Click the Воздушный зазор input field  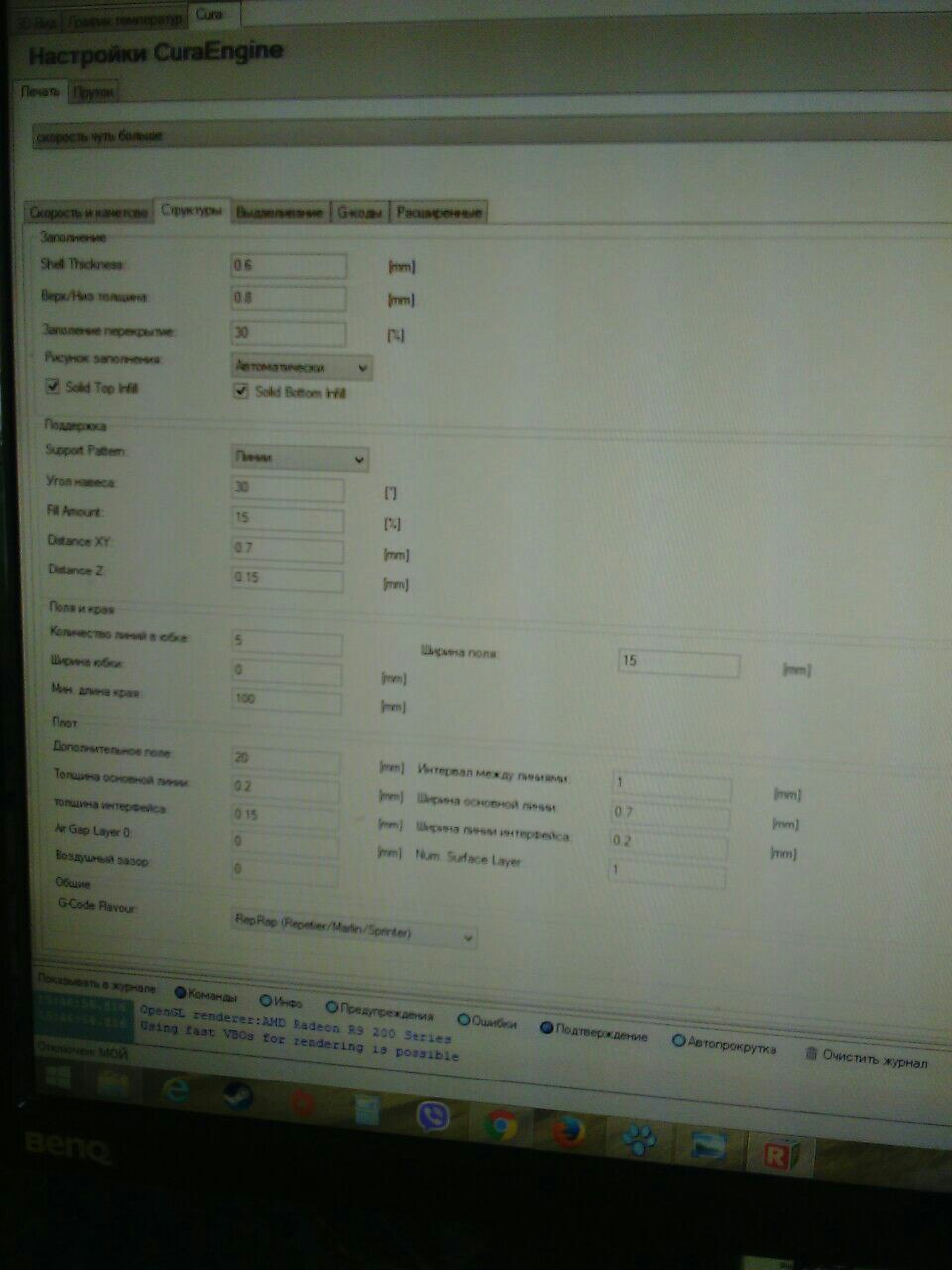coord(285,871)
